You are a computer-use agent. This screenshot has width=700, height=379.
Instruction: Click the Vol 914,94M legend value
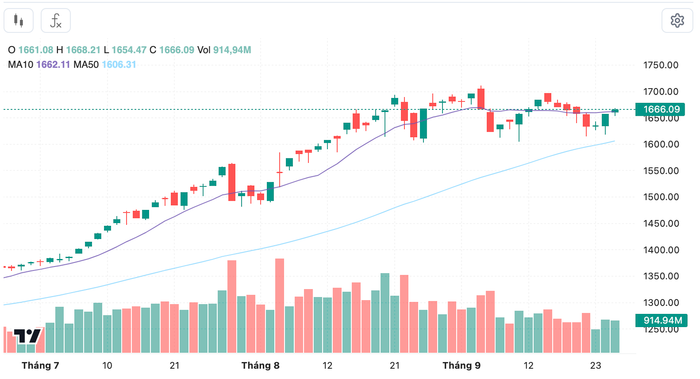point(224,50)
